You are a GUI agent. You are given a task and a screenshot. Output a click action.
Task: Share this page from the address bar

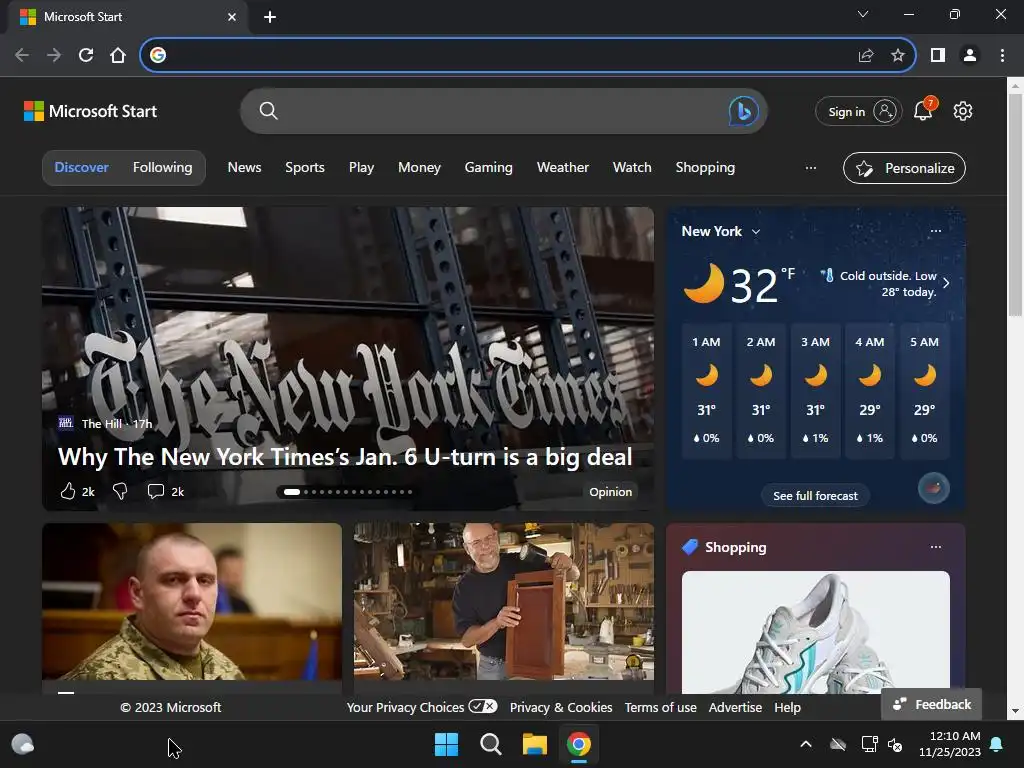866,56
